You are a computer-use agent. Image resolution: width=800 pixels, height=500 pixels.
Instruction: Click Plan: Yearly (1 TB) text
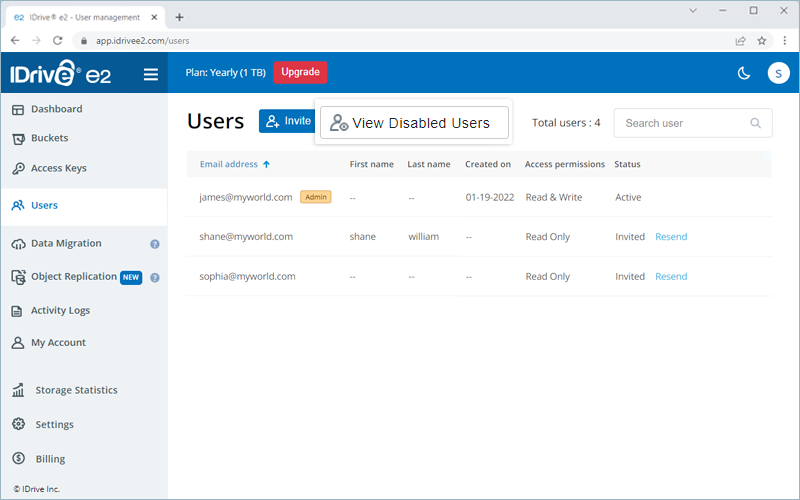226,72
